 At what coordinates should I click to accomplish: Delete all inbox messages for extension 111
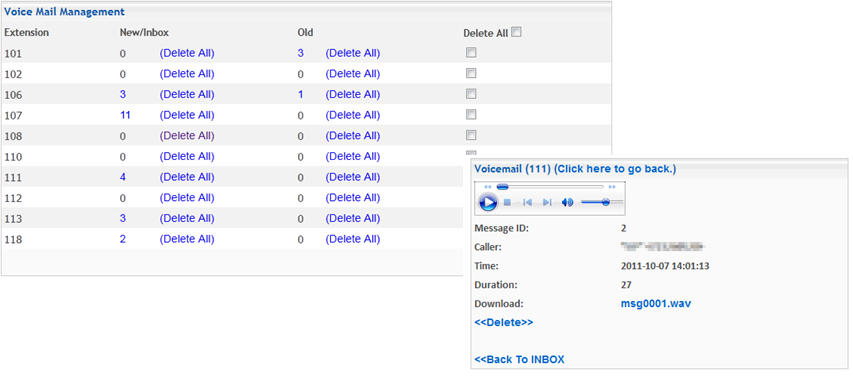pyautogui.click(x=187, y=177)
